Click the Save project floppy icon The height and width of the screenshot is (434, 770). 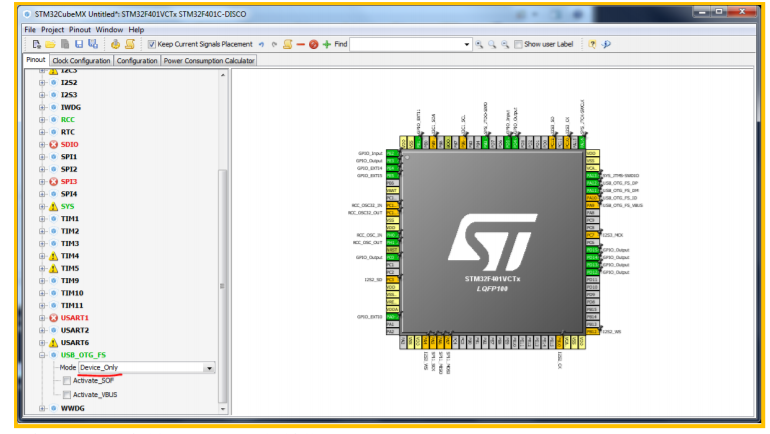click(79, 44)
